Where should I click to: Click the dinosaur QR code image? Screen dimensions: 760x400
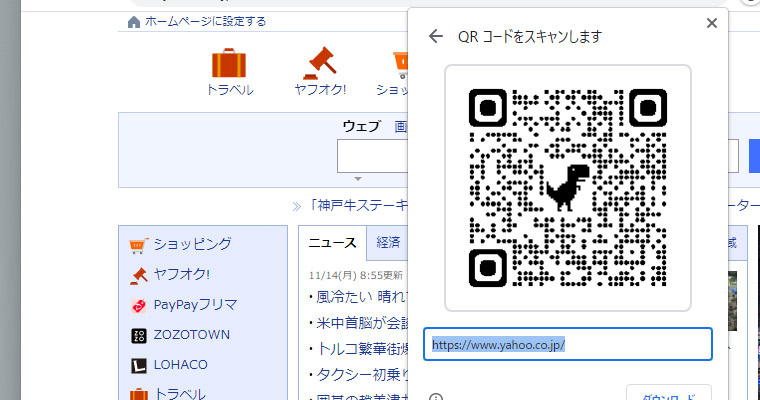tap(568, 188)
